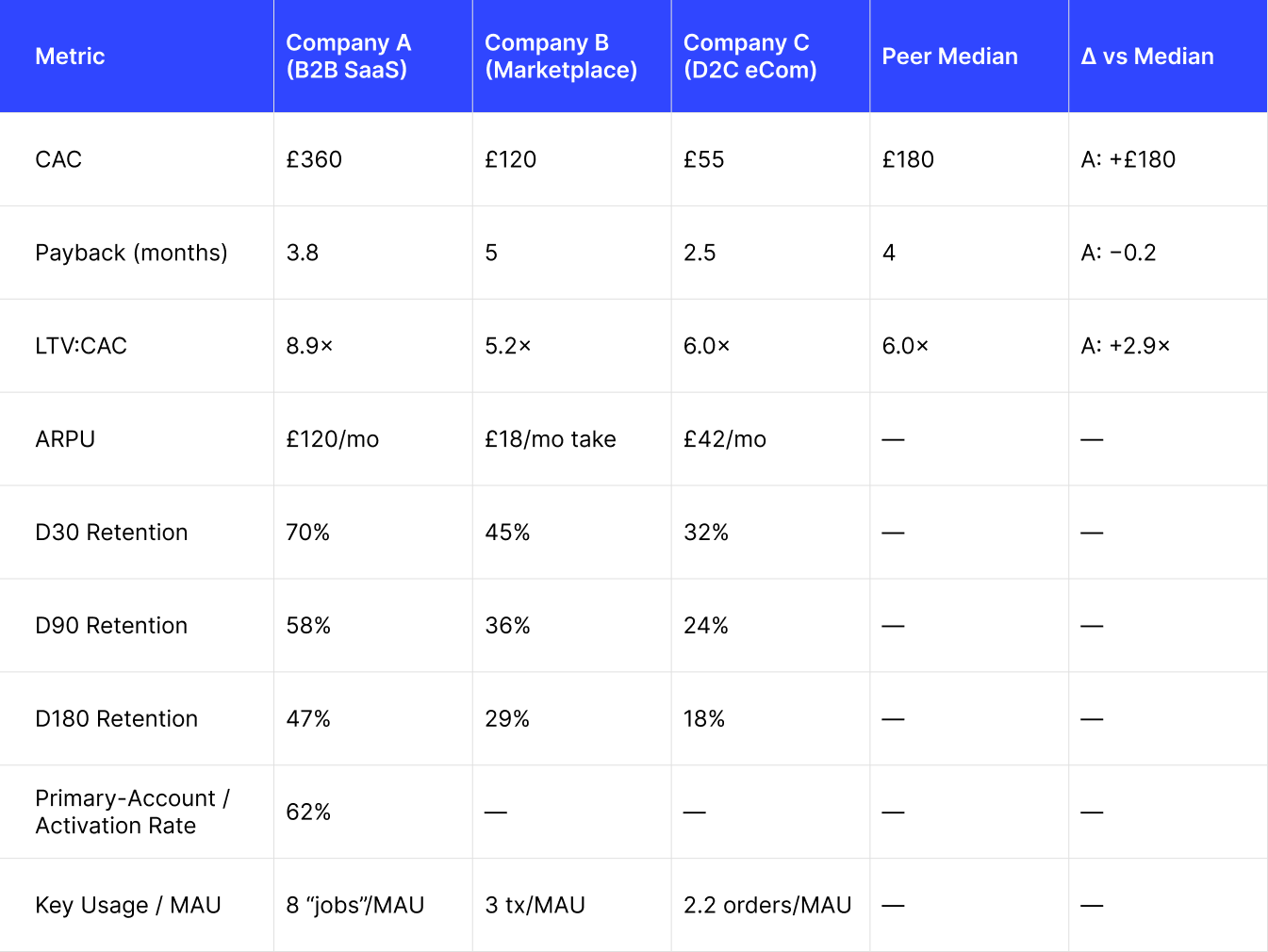Select the Δ vs Median column header
This screenshot has height=952, width=1268.
coord(1146,57)
